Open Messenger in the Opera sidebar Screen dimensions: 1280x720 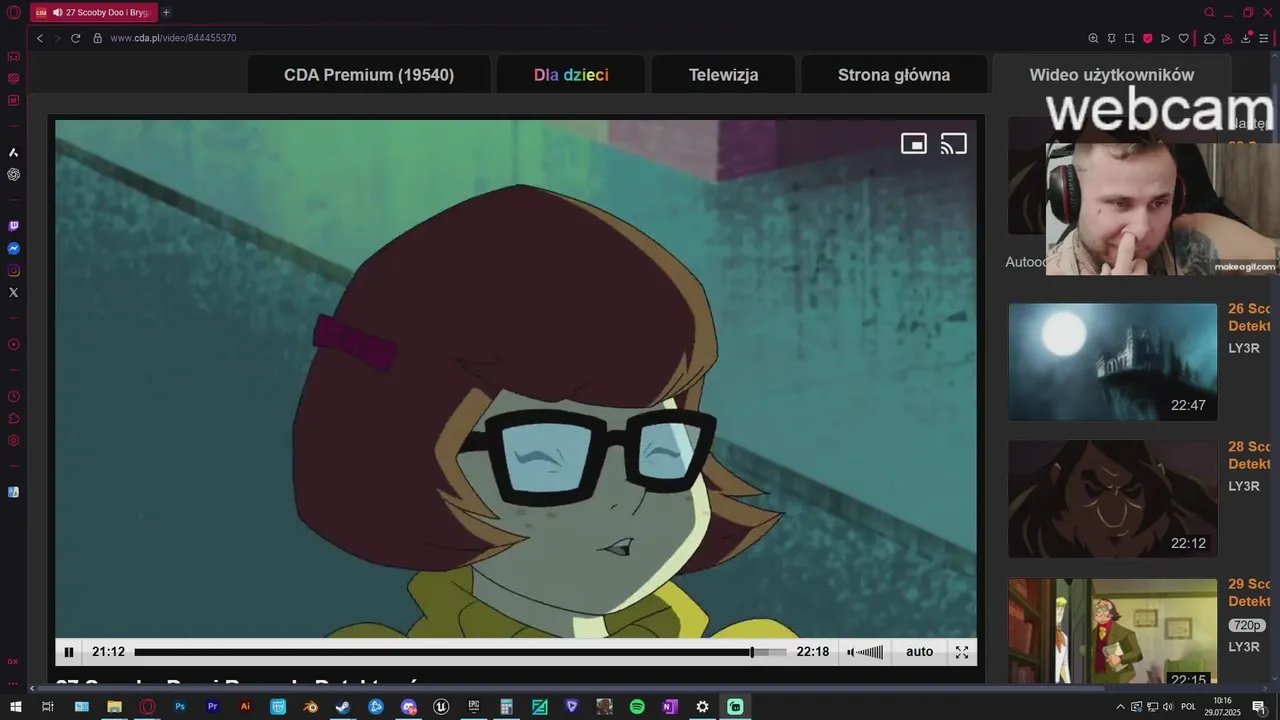13,248
